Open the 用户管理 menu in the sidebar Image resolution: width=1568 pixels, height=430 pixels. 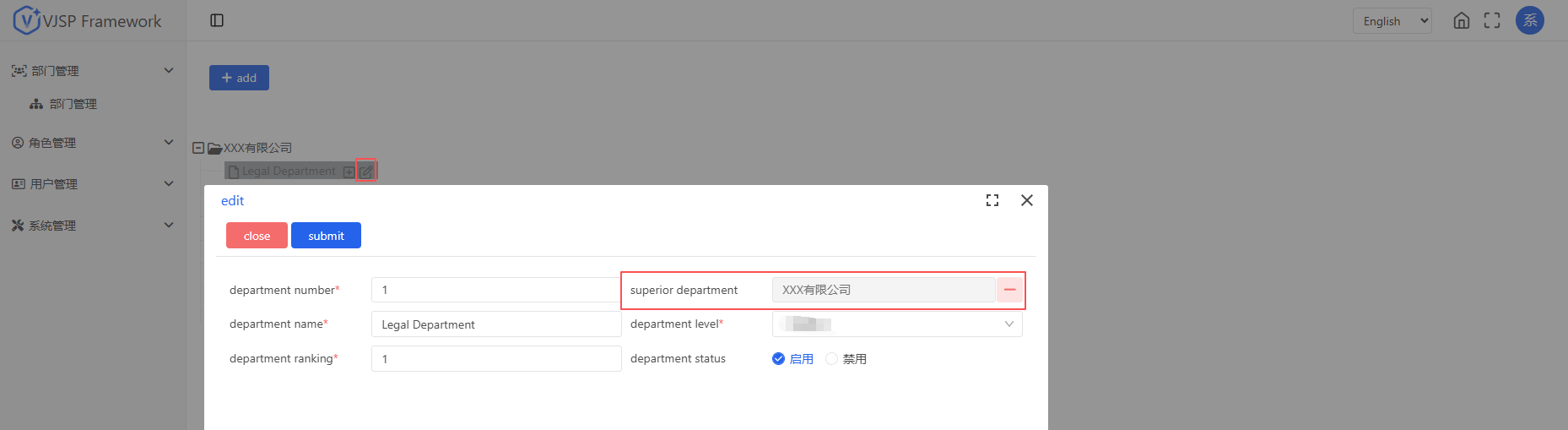92,183
